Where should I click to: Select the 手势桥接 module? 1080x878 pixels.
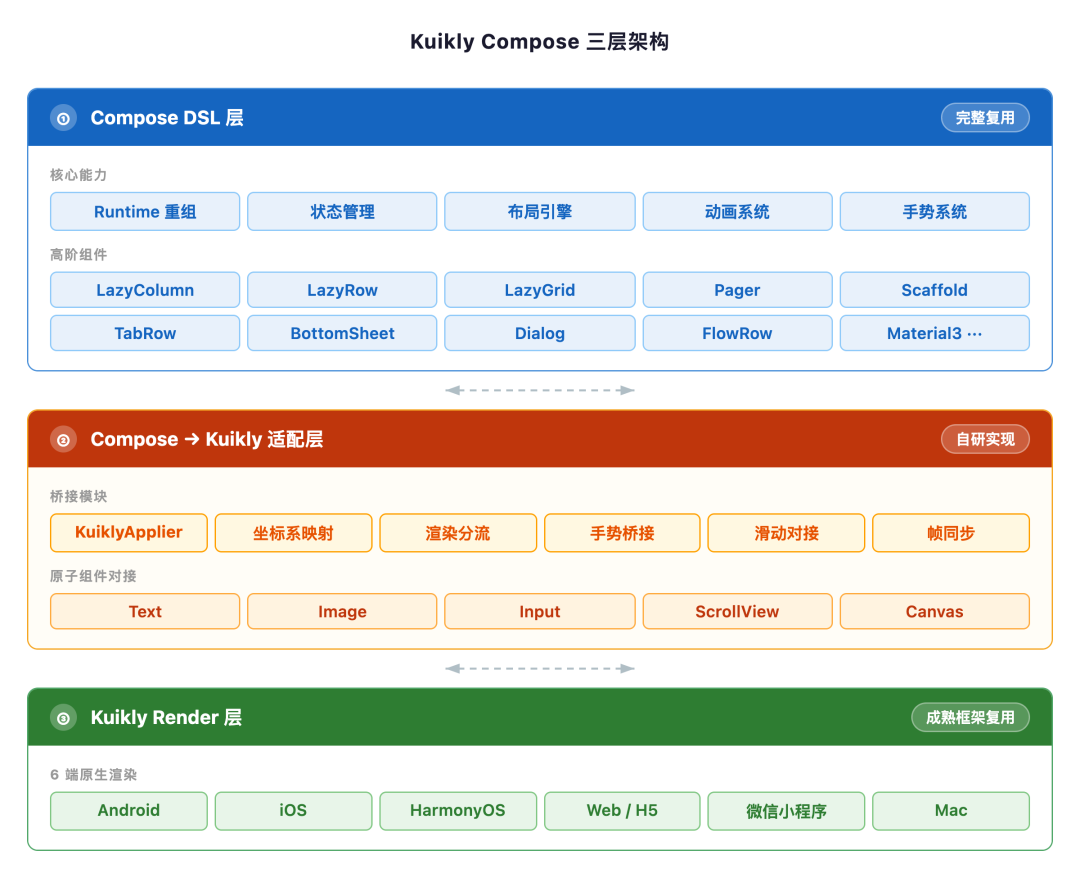pyautogui.click(x=622, y=533)
